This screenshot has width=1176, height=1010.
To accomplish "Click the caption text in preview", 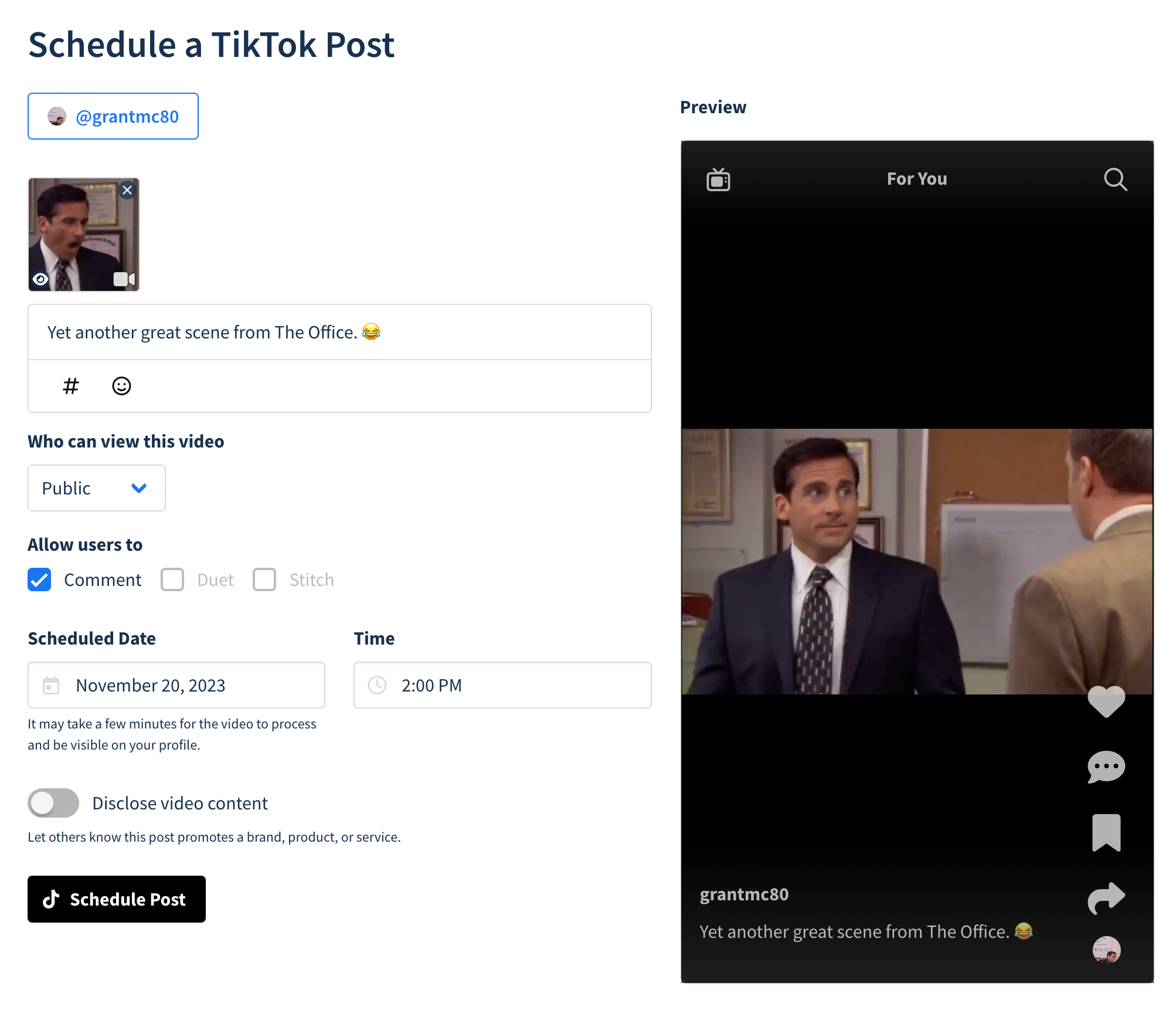I will [866, 931].
